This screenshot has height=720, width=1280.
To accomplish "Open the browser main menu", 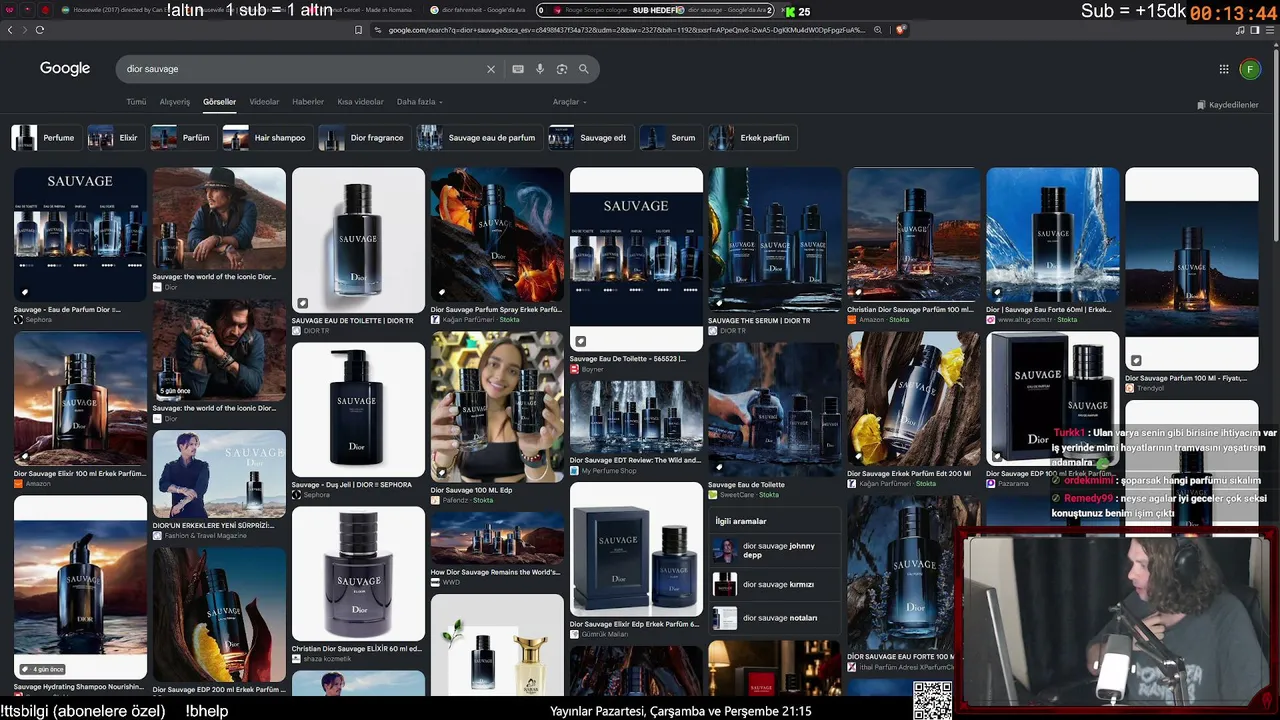I will point(1269,30).
